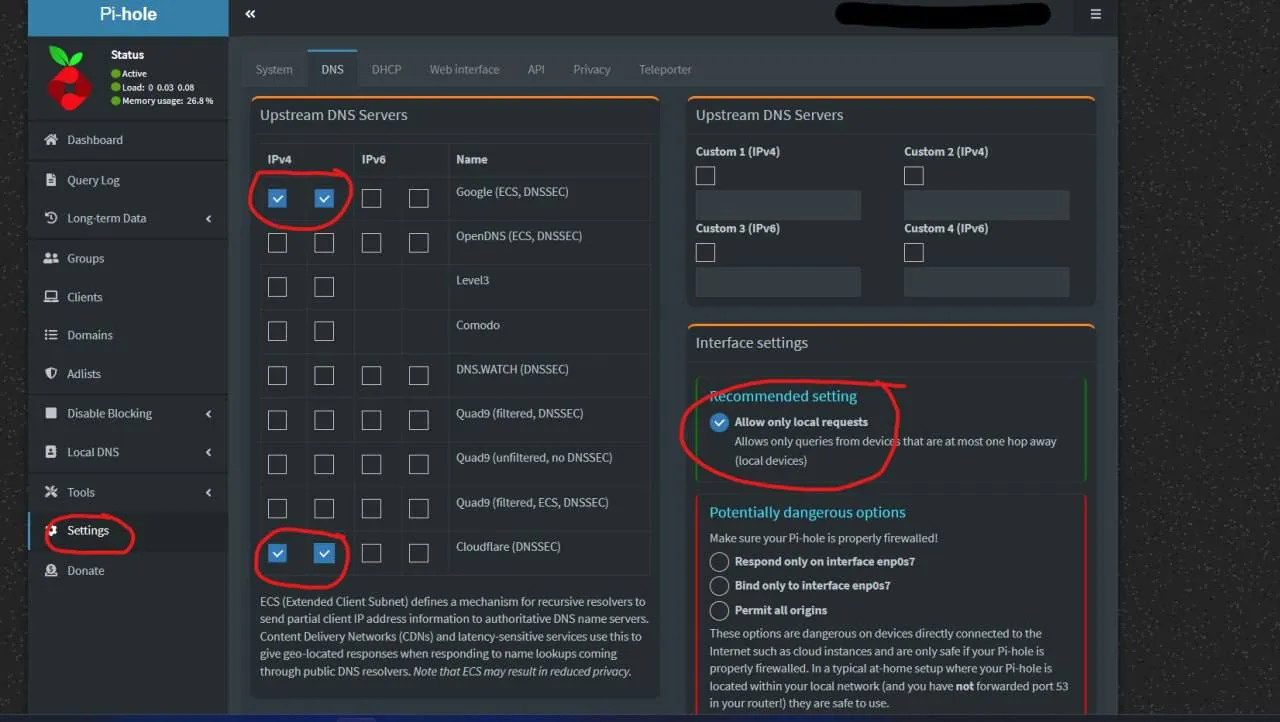Viewport: 1280px width, 722px height.
Task: Click the Adlists shield icon
Action: 51,374
